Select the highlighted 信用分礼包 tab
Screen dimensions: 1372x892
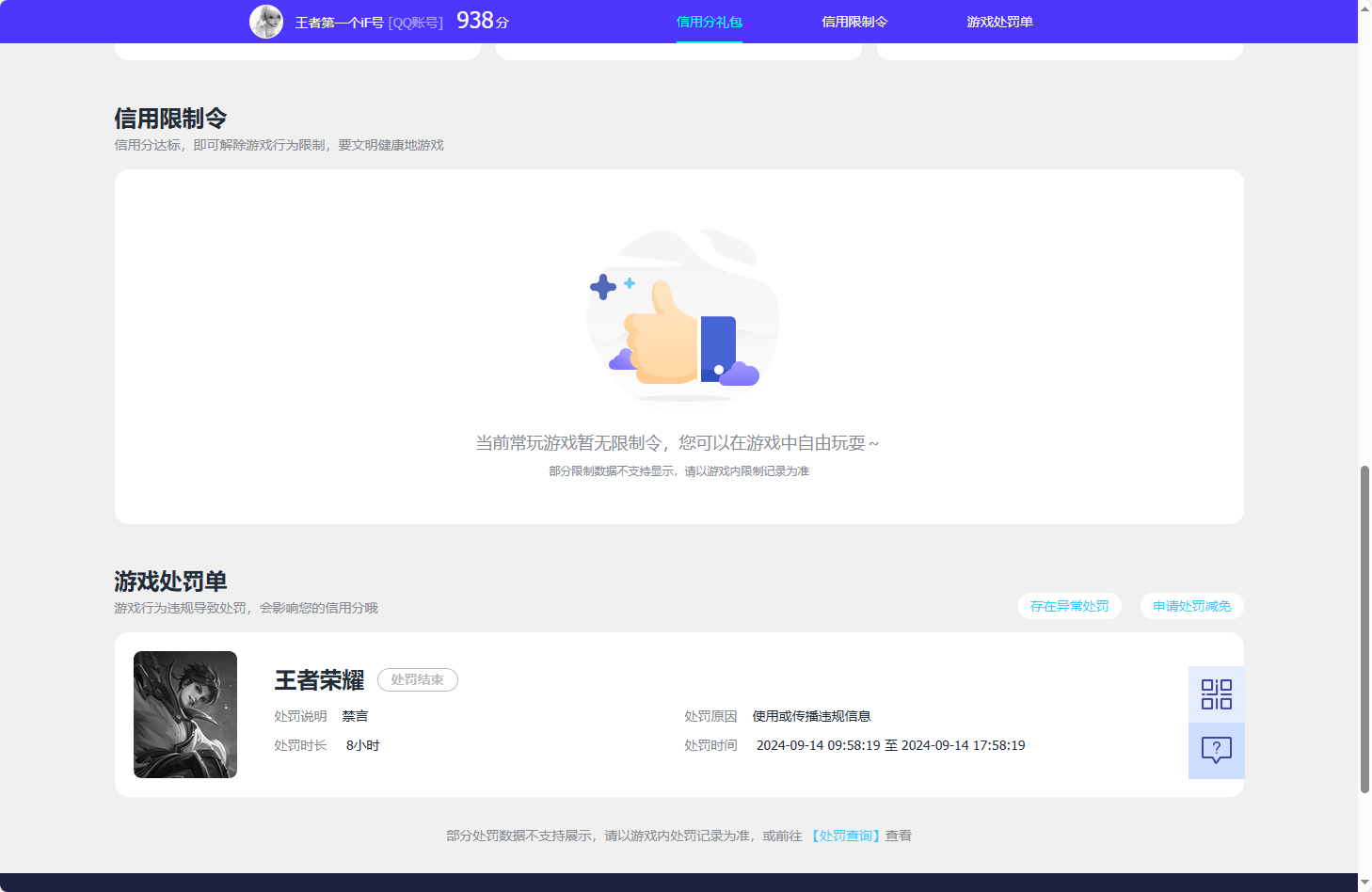click(x=708, y=21)
